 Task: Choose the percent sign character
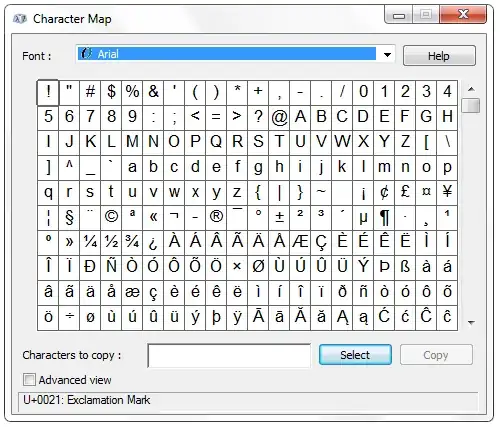tap(132, 92)
